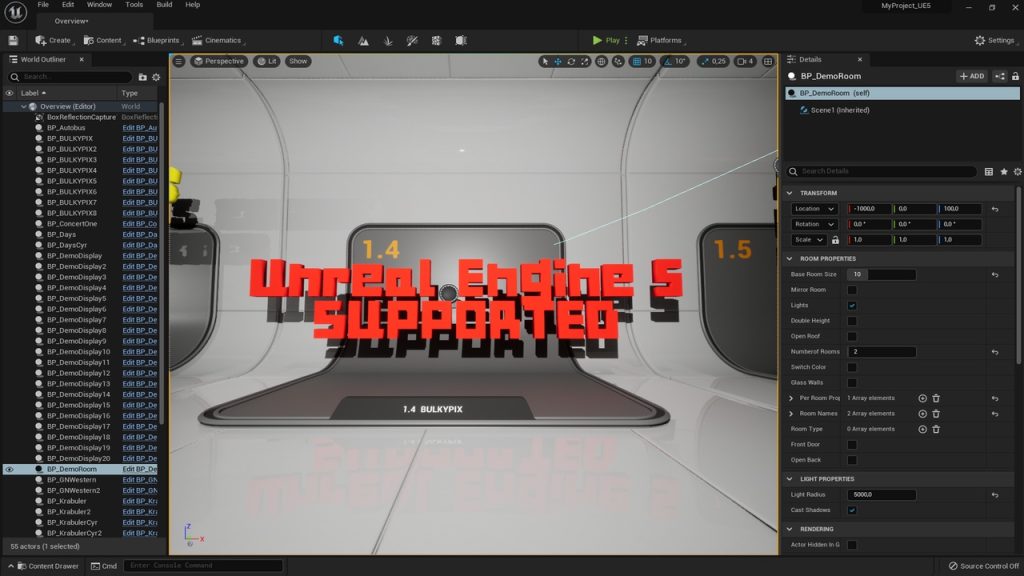Click the Save icon in the toolbar
This screenshot has height=576, width=1024.
[x=13, y=40]
